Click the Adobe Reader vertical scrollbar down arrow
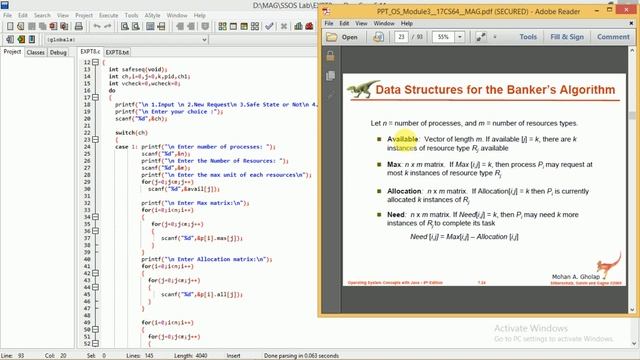The height and width of the screenshot is (360, 640). point(632,309)
